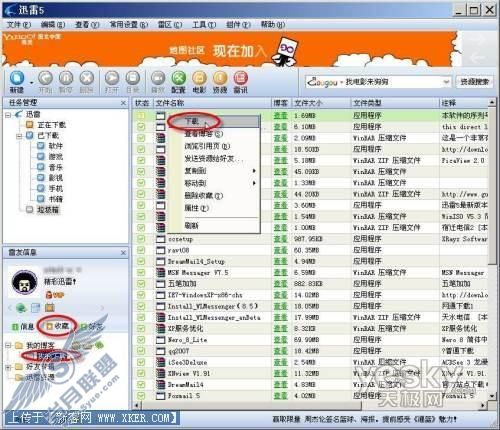500x430 pixels.
Task: Click the 目录 folder toolbar icon
Action: coord(133,79)
